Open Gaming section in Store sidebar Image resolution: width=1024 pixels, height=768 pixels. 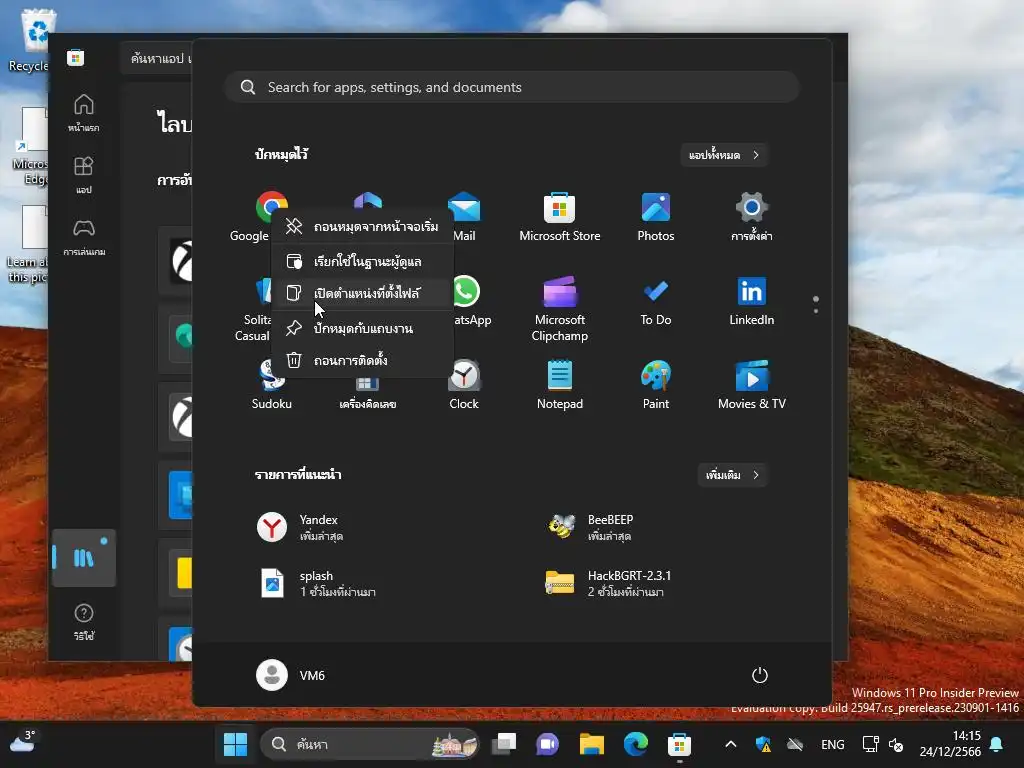click(x=84, y=236)
